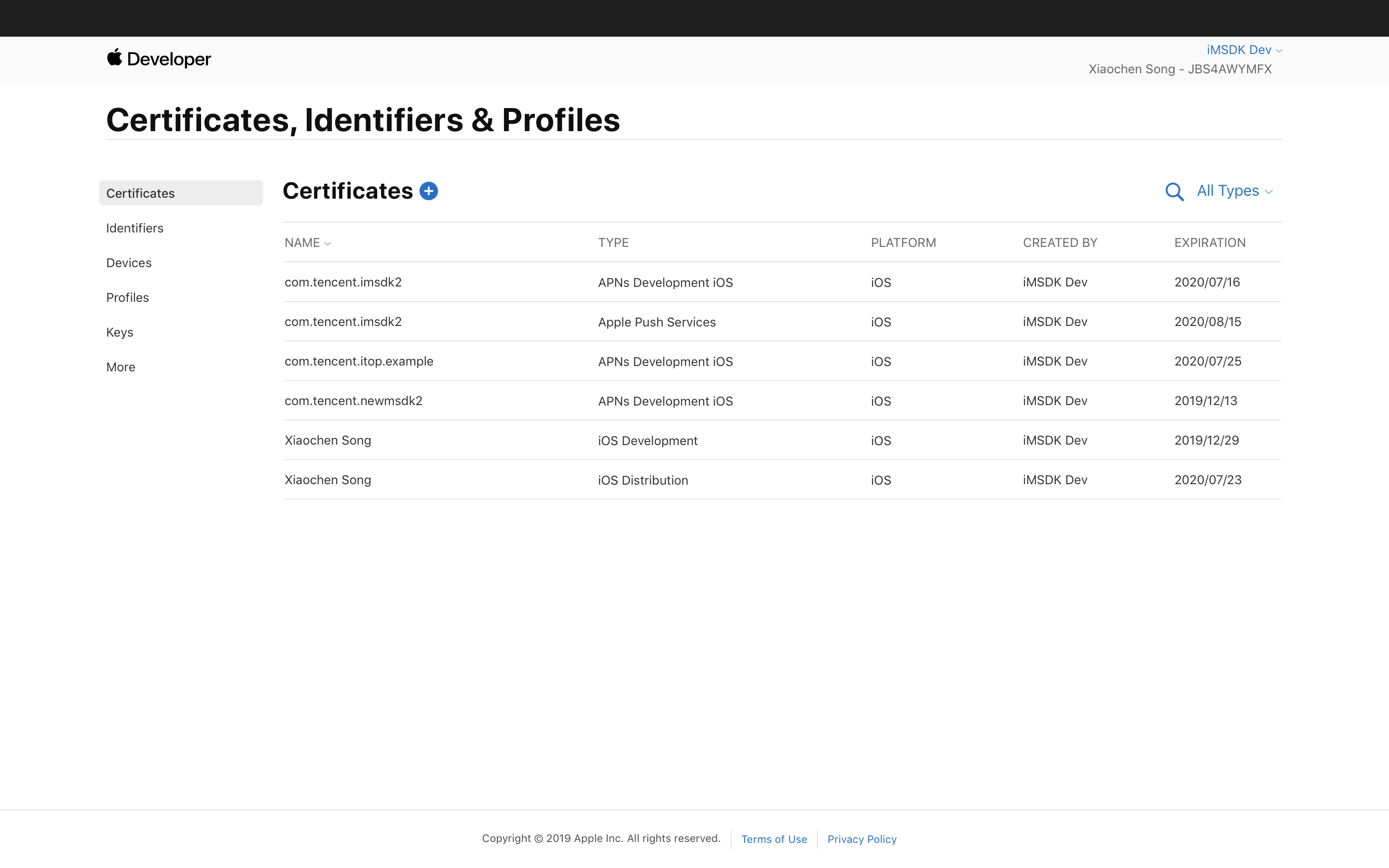Click the CREATED BY column header

point(1060,243)
